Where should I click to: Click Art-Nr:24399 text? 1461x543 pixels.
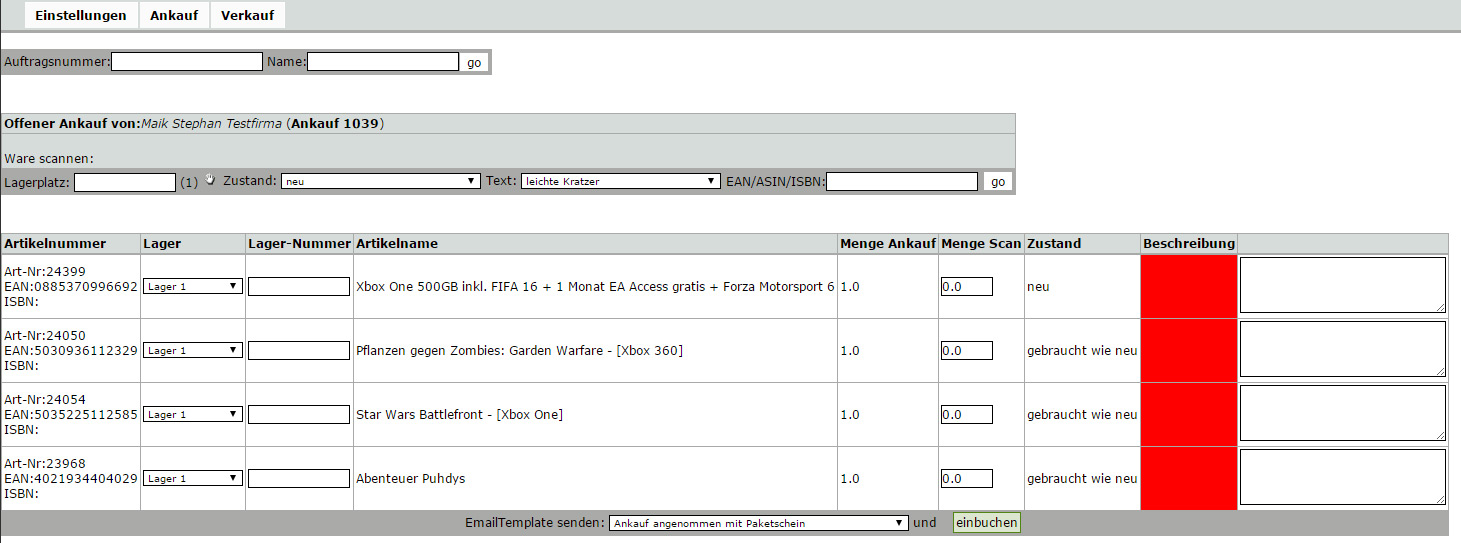click(45, 272)
